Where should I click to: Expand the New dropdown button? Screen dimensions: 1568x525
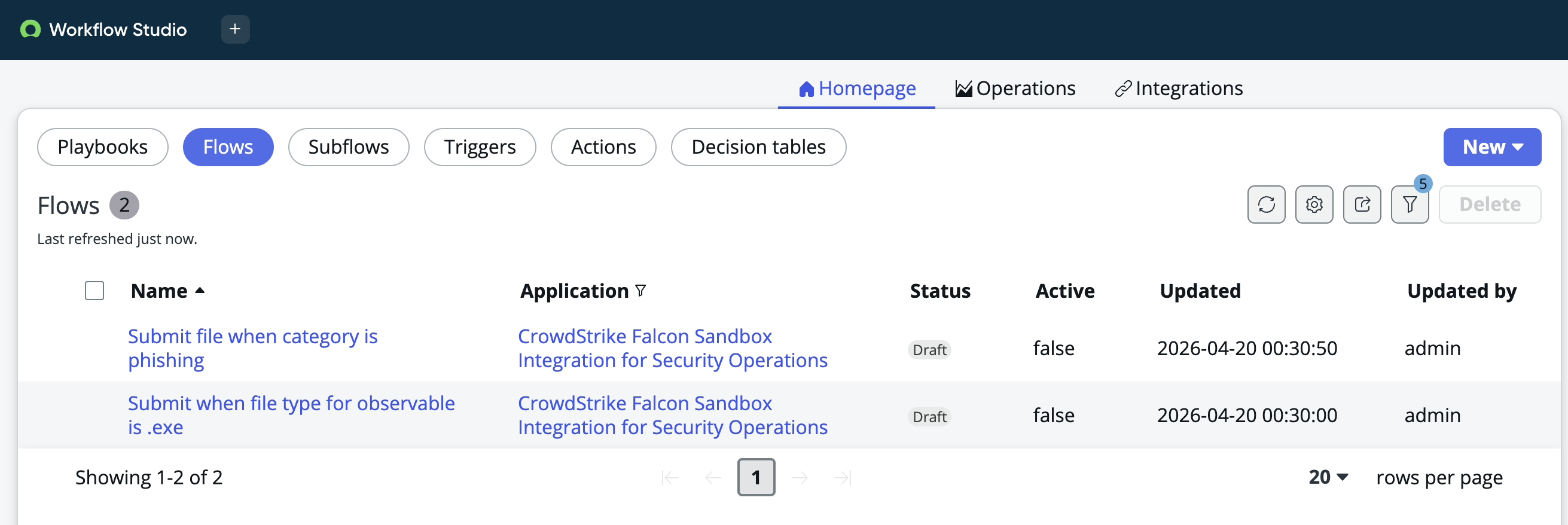pos(1491,147)
